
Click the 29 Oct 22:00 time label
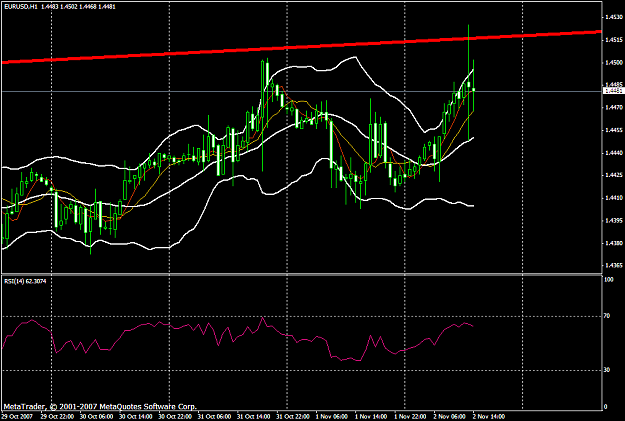pos(57,417)
